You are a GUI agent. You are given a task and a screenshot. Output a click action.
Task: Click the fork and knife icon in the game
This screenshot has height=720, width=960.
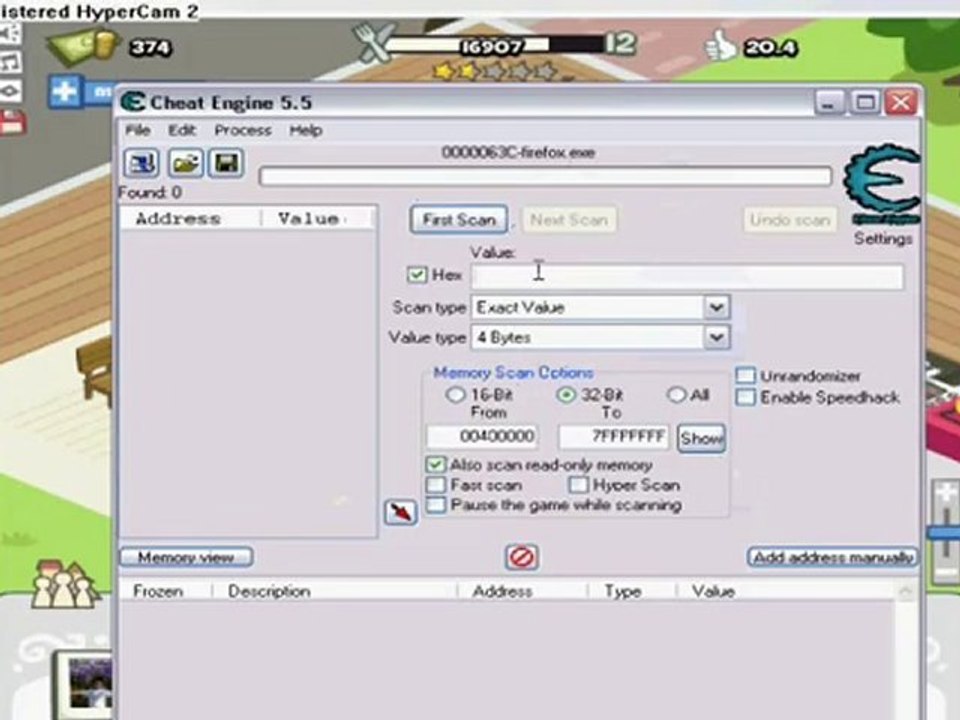click(x=374, y=43)
